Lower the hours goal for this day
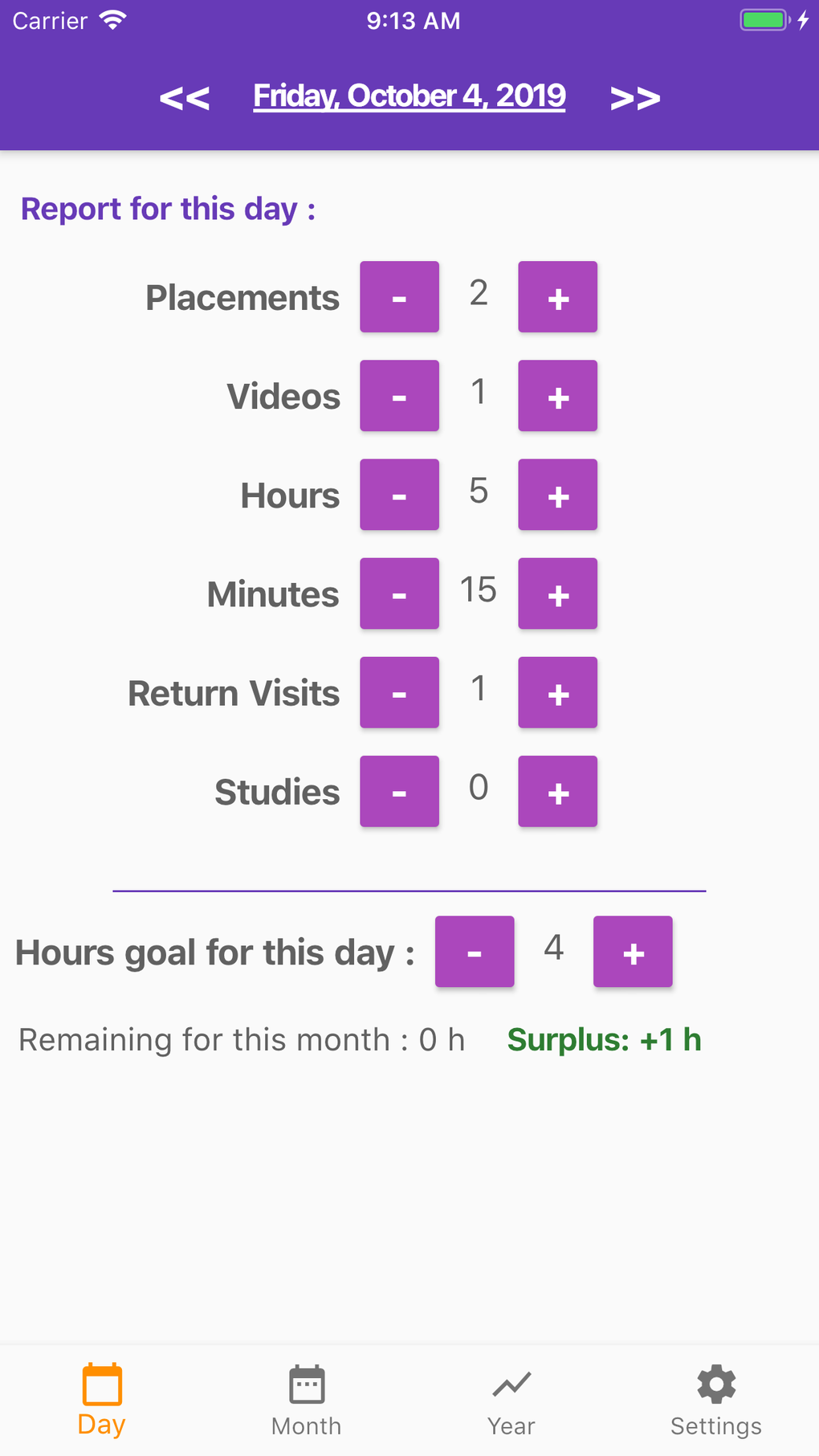Screen dimensions: 819x1456 pyautogui.click(x=475, y=951)
